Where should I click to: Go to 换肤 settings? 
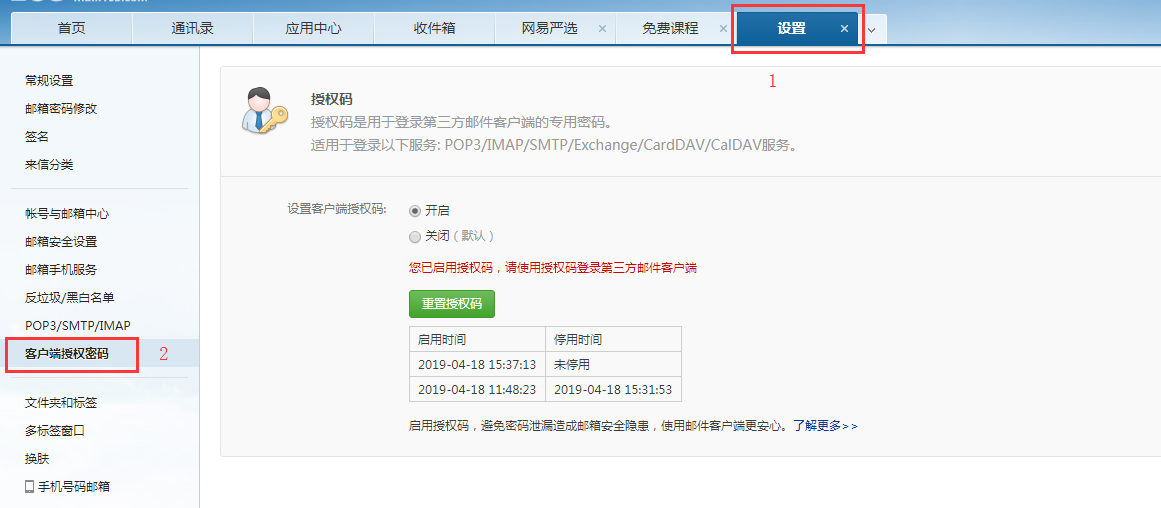click(36, 458)
